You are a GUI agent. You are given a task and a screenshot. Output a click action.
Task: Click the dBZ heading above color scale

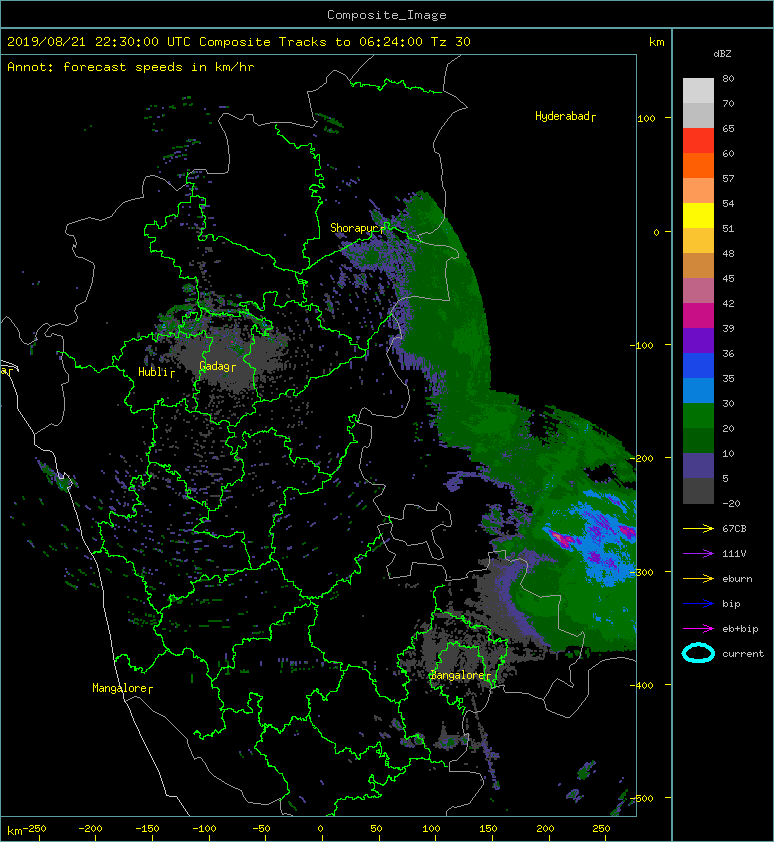(722, 54)
